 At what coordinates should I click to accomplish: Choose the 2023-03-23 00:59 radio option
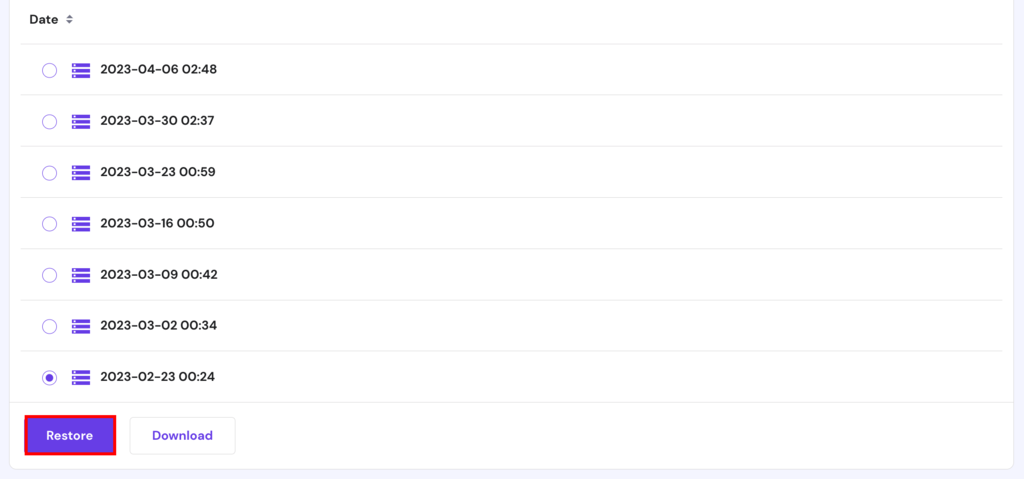pos(49,173)
